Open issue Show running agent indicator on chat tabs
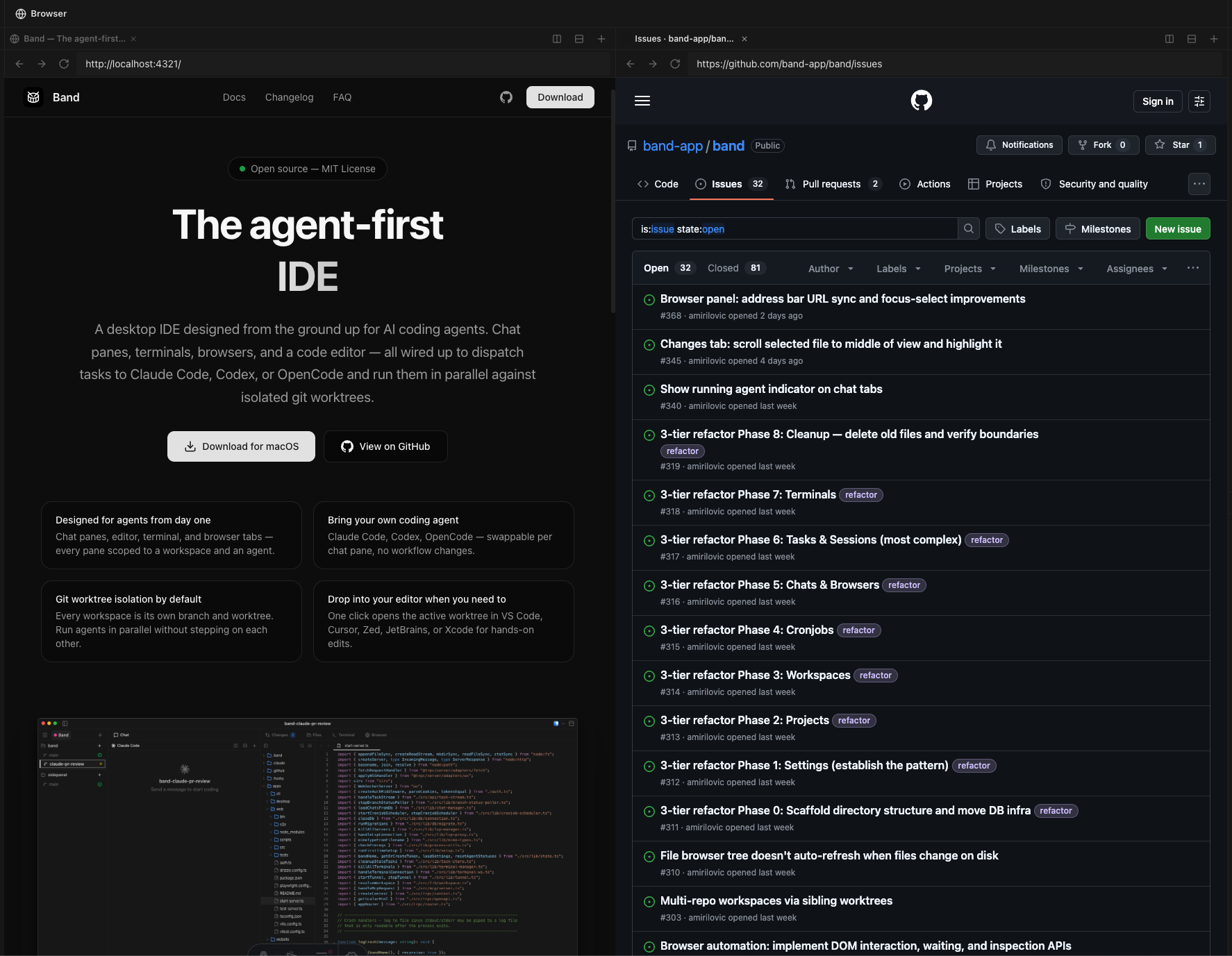The width and height of the screenshot is (1232, 956). click(x=771, y=389)
